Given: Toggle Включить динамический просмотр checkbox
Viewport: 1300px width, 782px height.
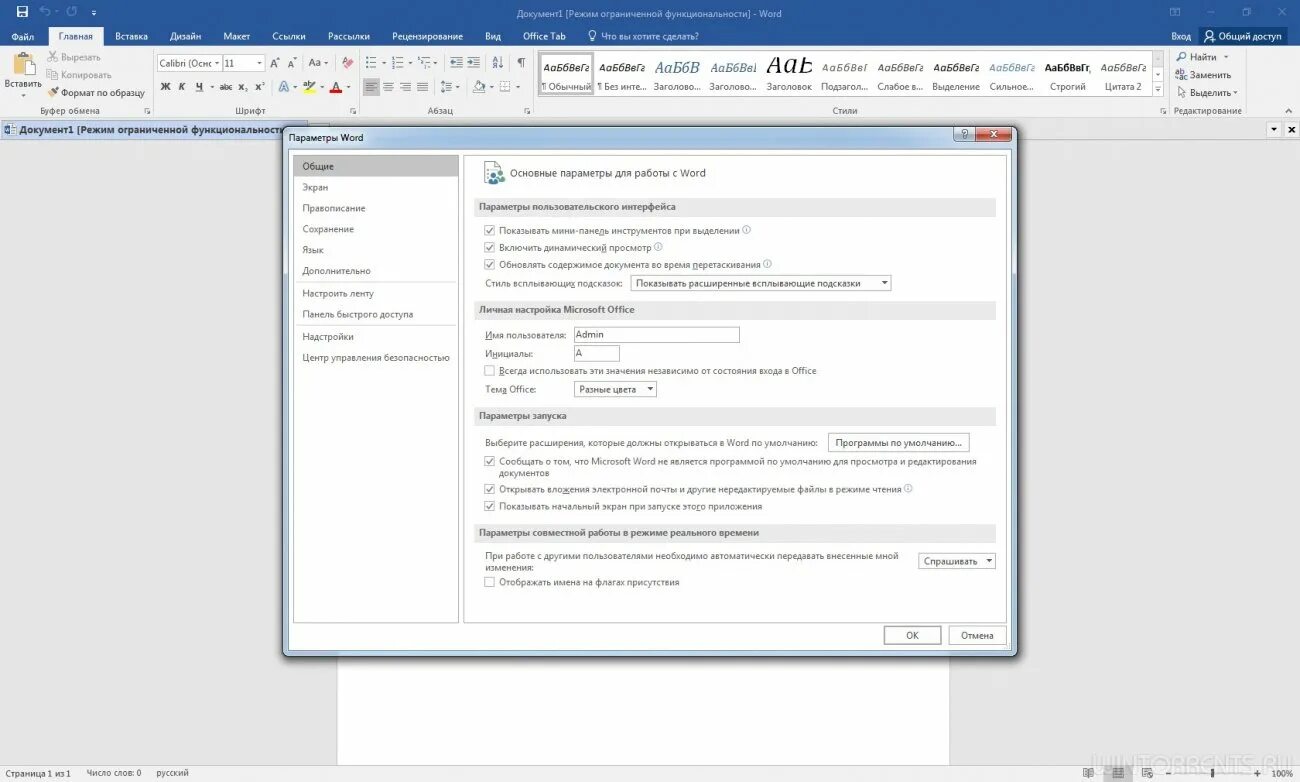Looking at the screenshot, I should pyautogui.click(x=490, y=248).
